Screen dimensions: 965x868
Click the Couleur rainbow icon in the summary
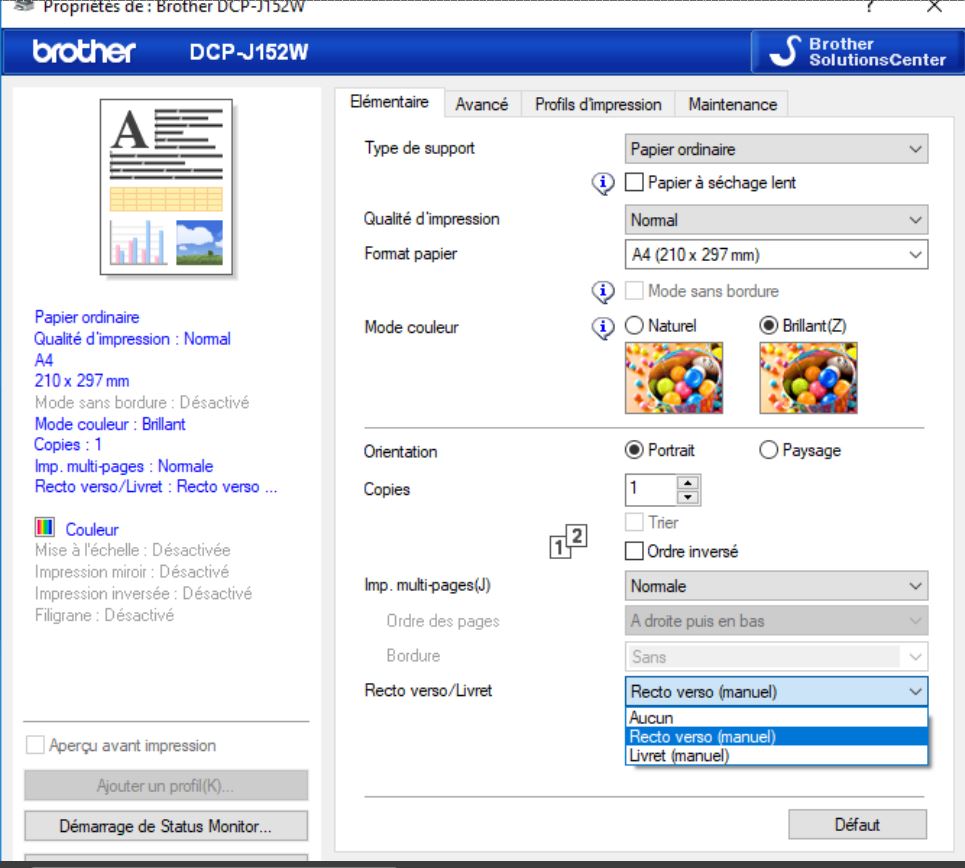45,528
